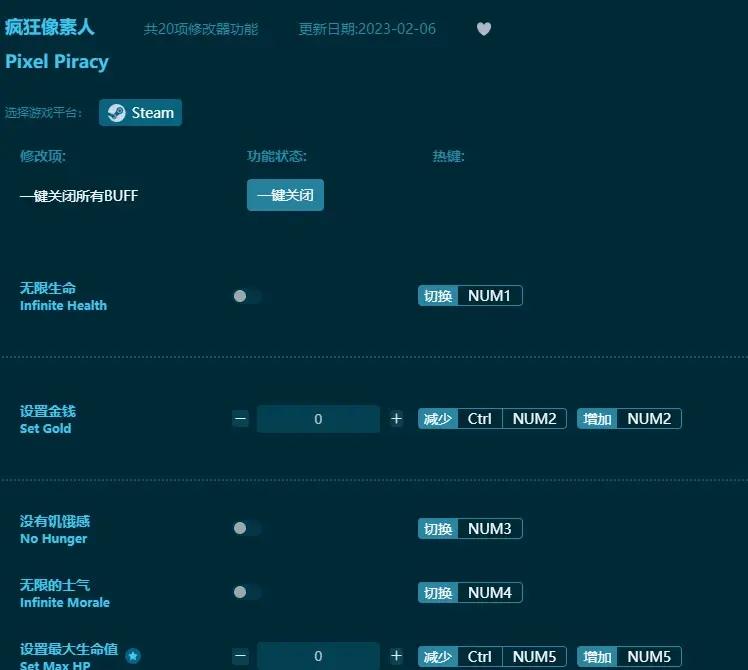Click the 增加 label for Set Max HP

coord(597,657)
